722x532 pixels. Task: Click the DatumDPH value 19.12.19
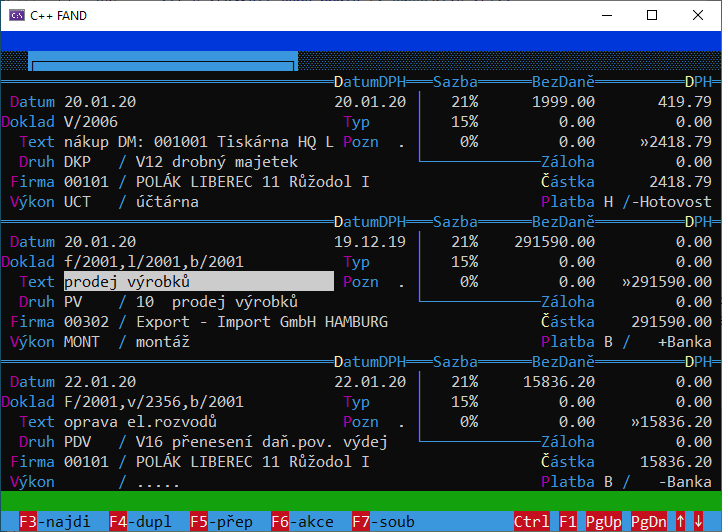click(369, 242)
